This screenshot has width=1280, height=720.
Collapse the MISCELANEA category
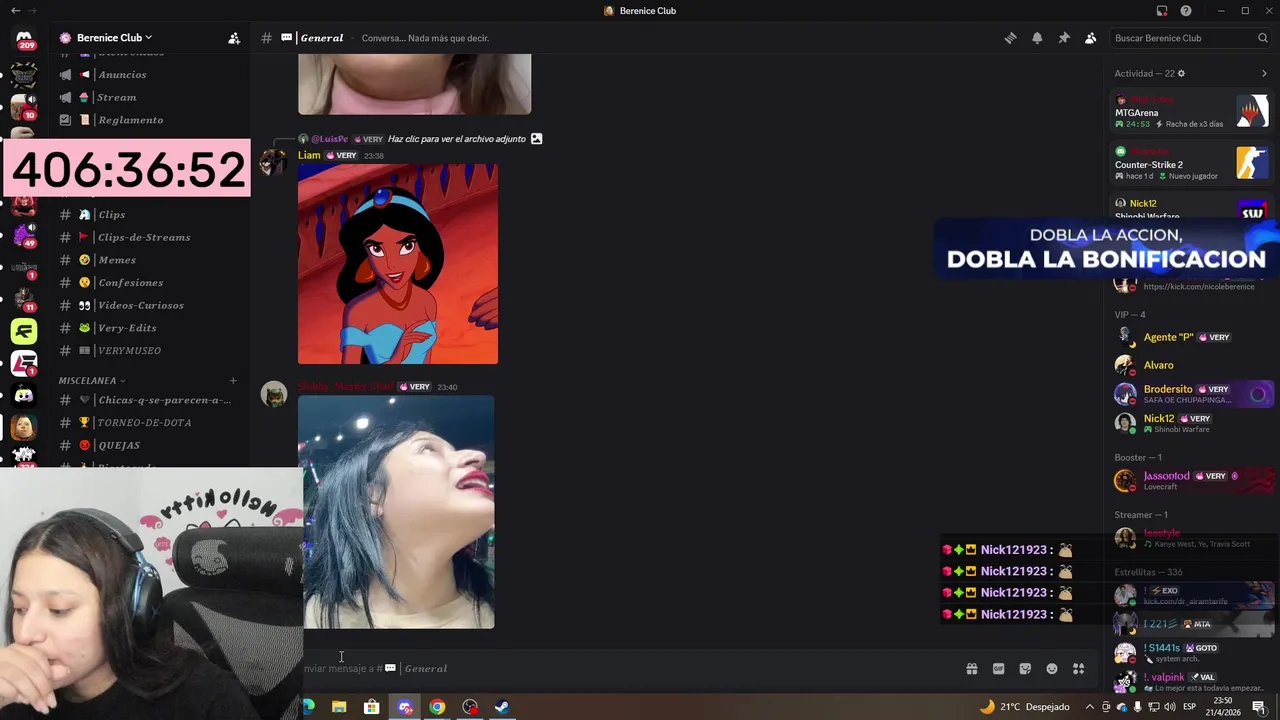click(92, 381)
